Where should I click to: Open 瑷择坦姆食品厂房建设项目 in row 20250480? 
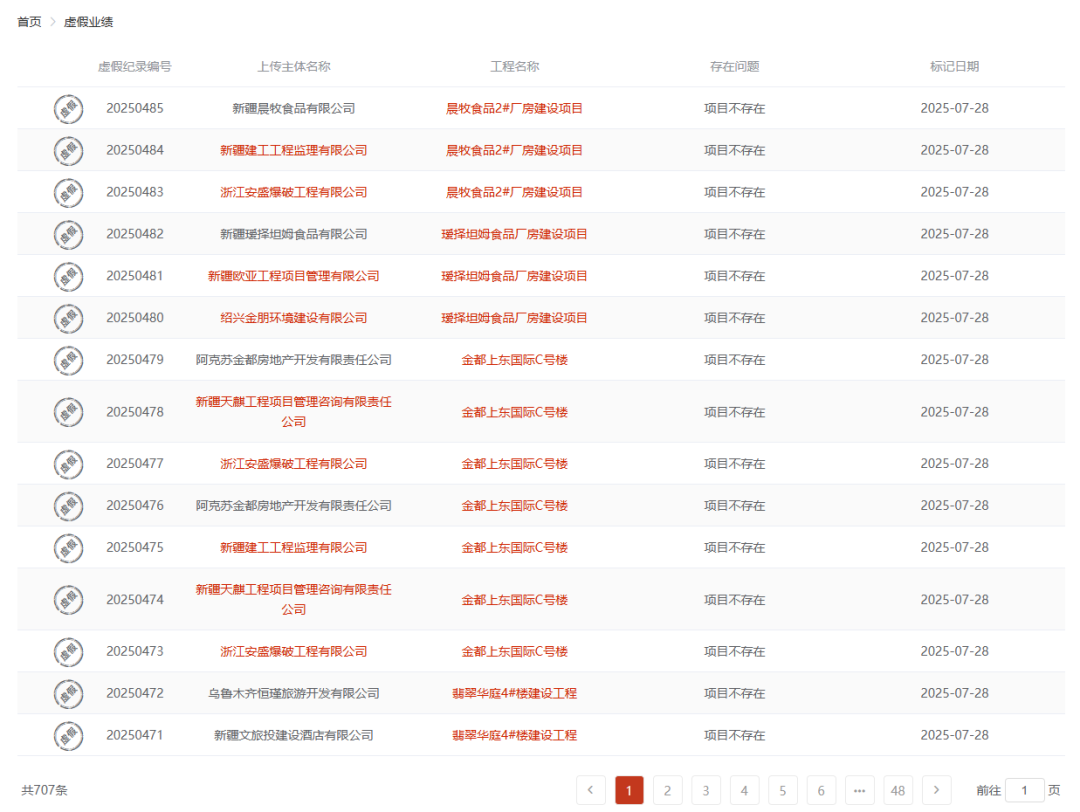(515, 317)
